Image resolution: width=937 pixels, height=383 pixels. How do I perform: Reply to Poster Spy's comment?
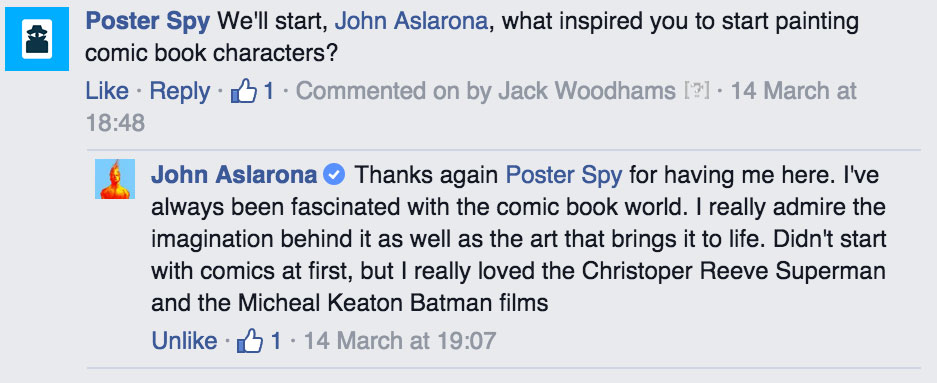click(x=180, y=91)
